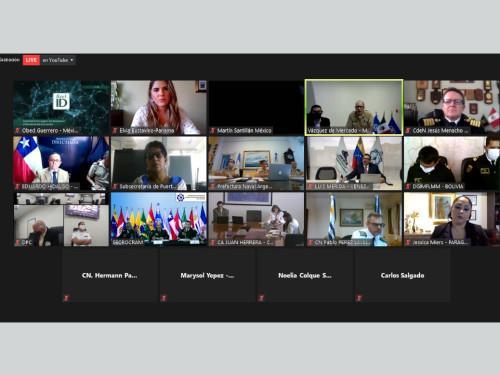Select the tile showing many country flags

pos(159,219)
